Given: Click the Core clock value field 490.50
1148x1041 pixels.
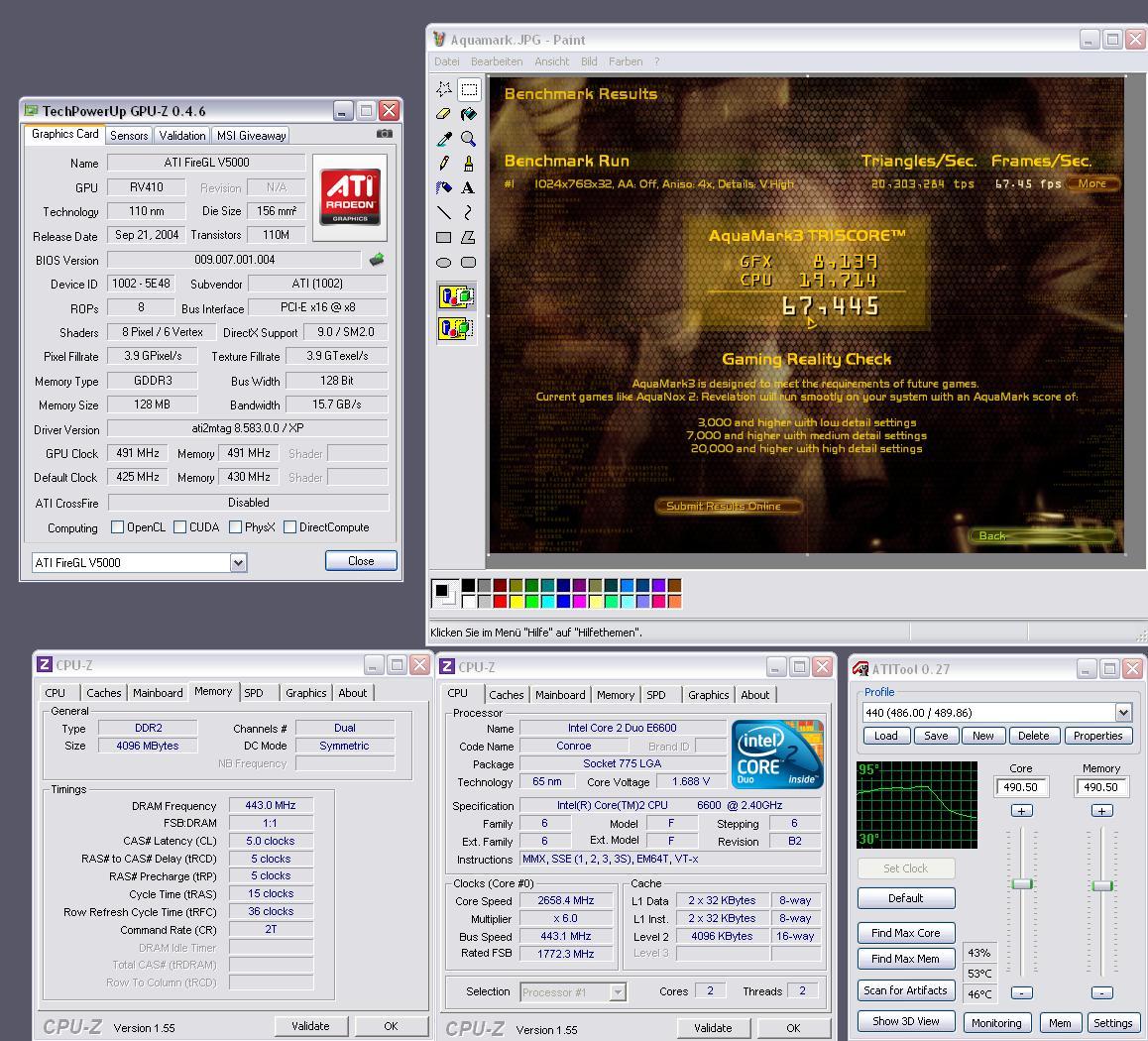Looking at the screenshot, I should coord(1021,787).
